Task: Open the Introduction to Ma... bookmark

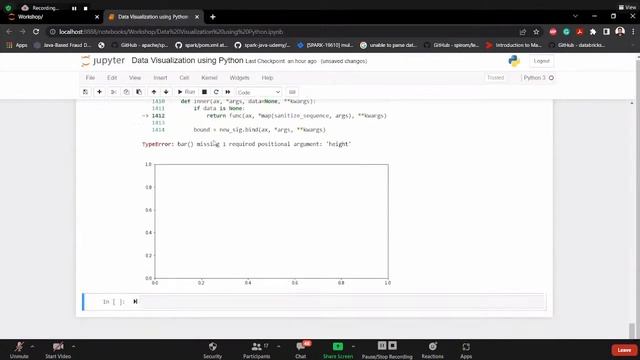Action: 514,45
